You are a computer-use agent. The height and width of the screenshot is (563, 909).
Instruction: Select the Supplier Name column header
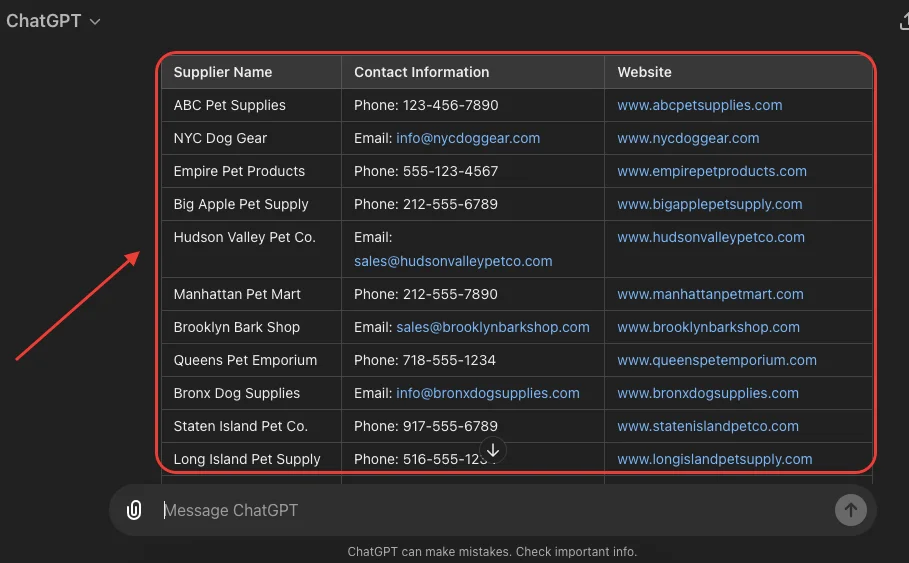(251, 72)
